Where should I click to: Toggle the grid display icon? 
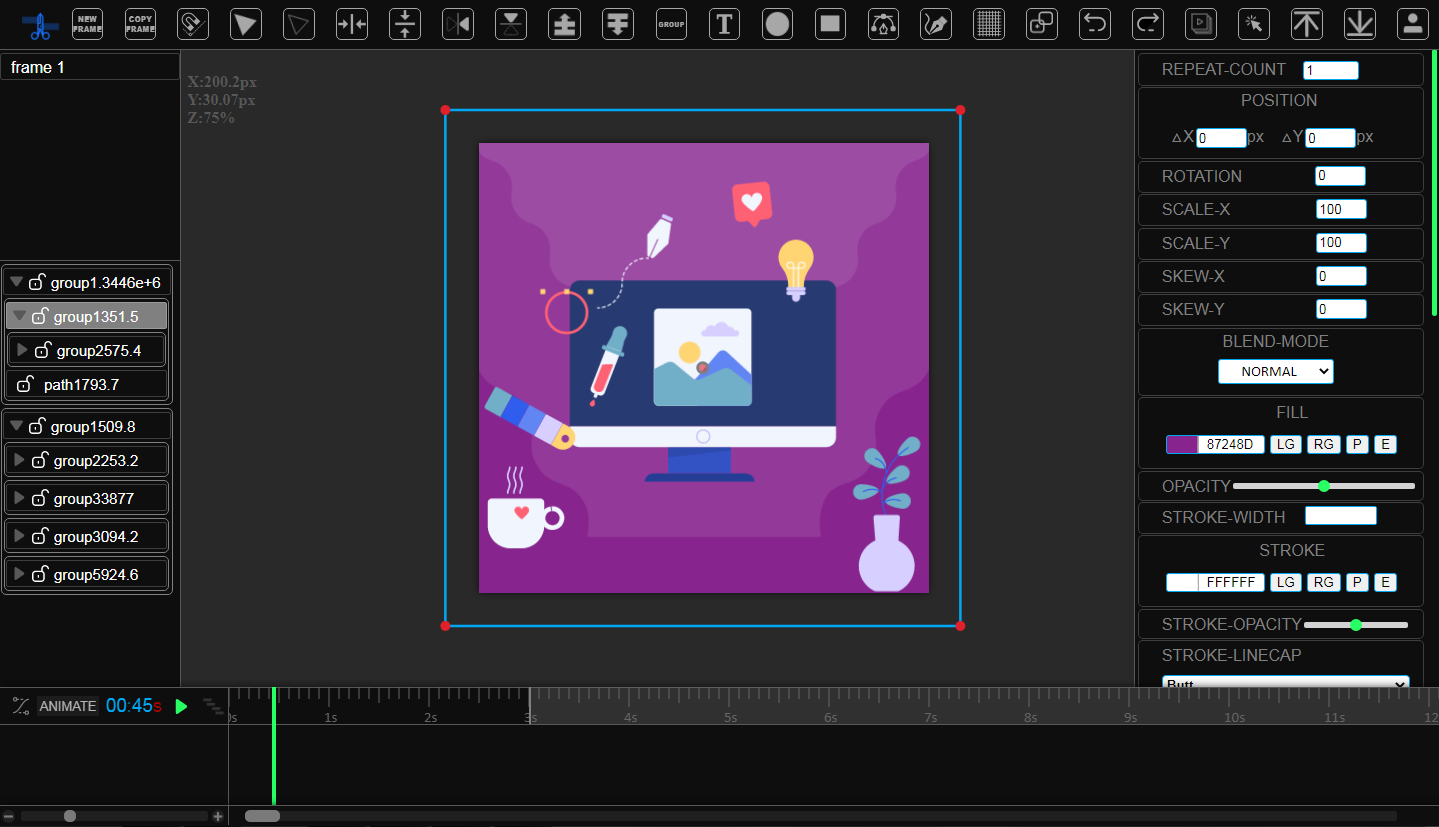989,24
